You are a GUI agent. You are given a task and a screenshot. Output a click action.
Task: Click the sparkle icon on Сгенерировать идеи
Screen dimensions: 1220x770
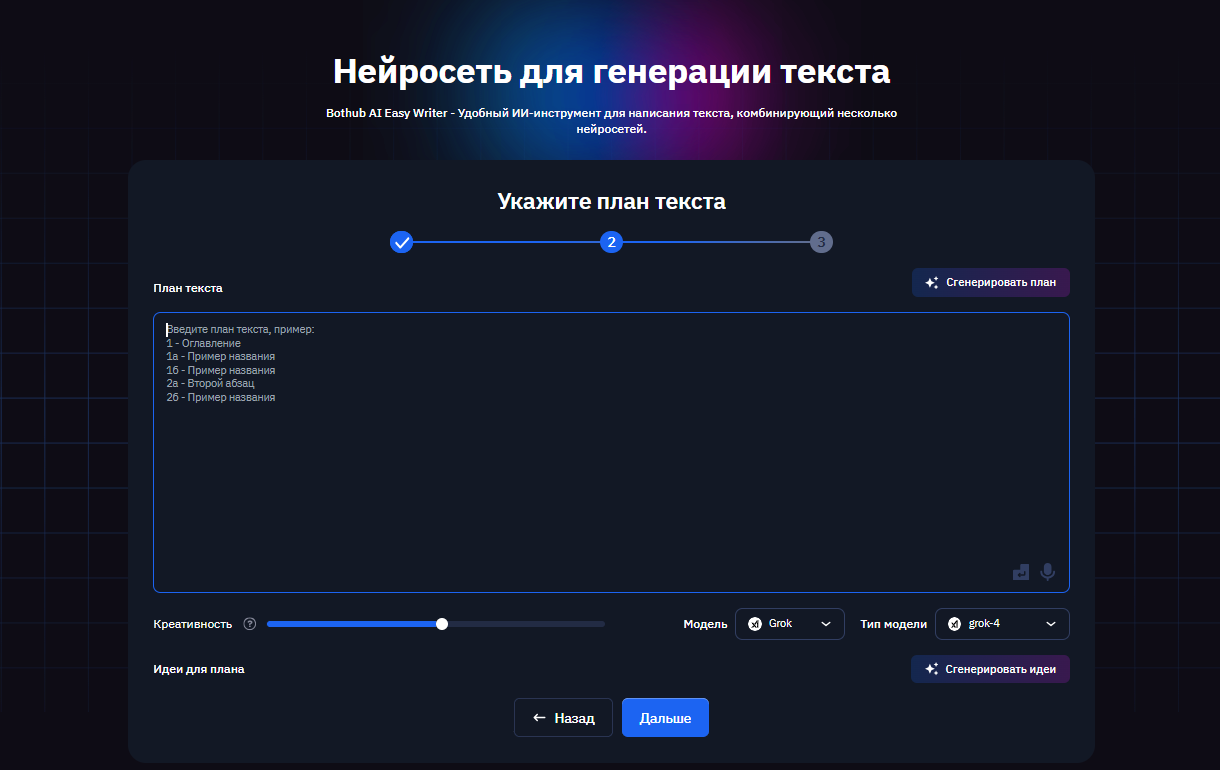pos(930,668)
